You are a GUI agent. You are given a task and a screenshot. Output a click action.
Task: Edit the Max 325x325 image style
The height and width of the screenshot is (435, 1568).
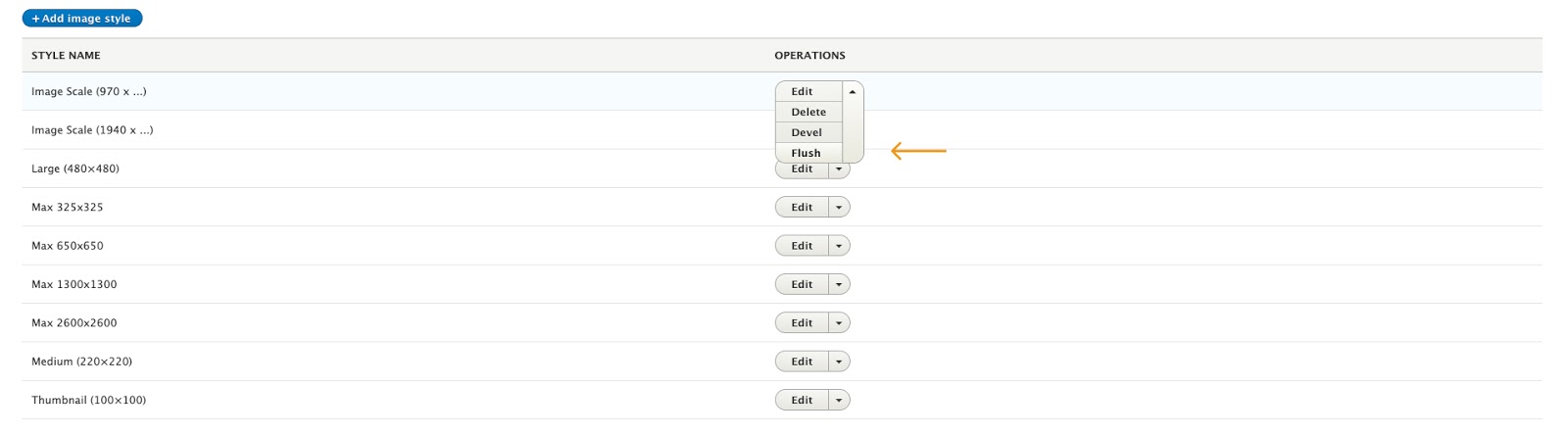tap(802, 207)
